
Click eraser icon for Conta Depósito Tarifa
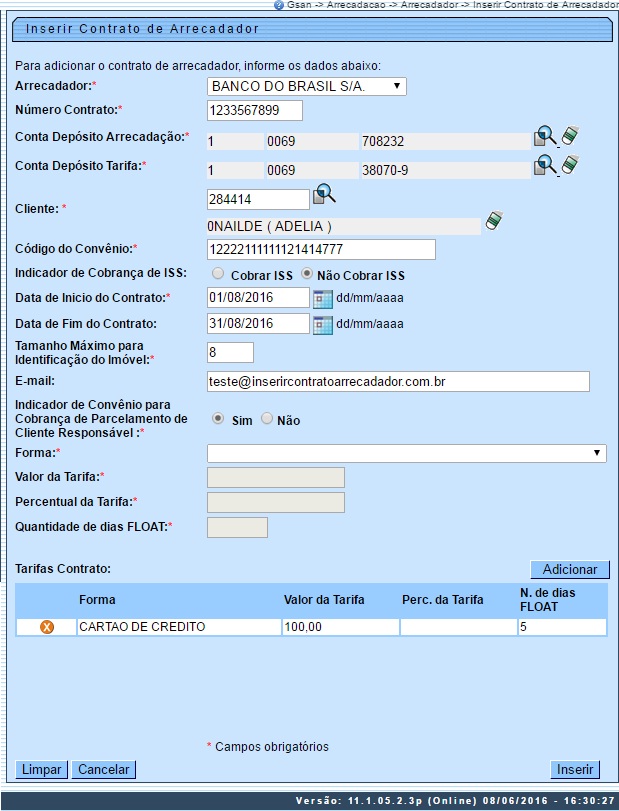(570, 165)
